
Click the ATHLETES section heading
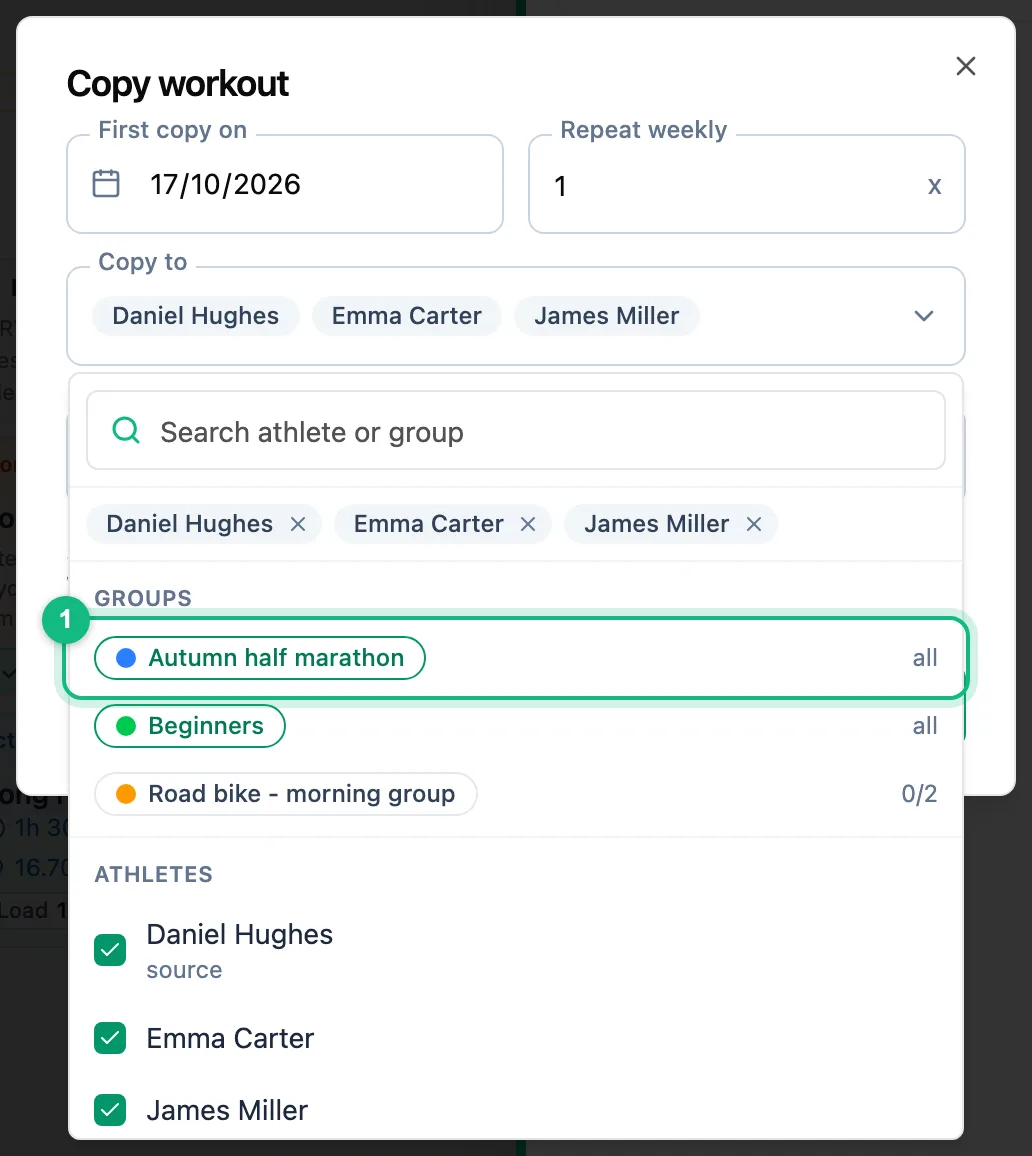[153, 874]
